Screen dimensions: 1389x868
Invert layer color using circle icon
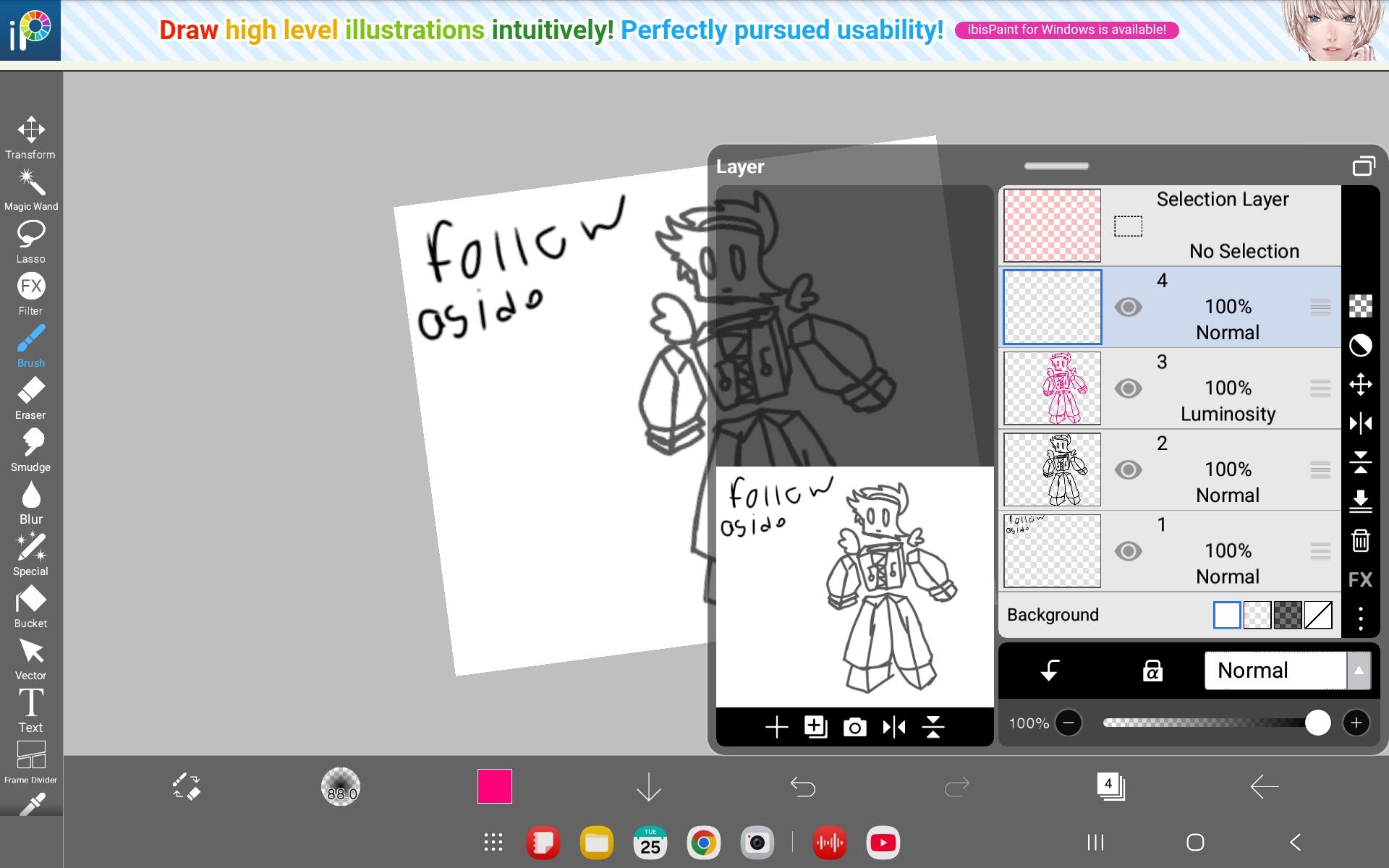point(1361,345)
